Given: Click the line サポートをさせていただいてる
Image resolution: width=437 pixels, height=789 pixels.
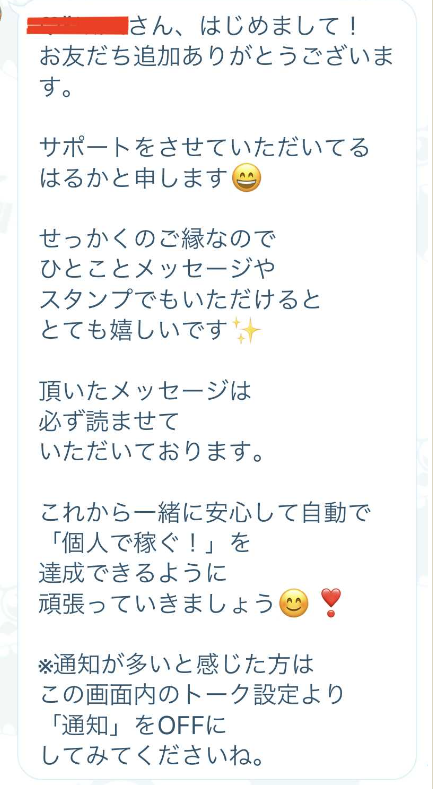Looking at the screenshot, I should point(204,148).
